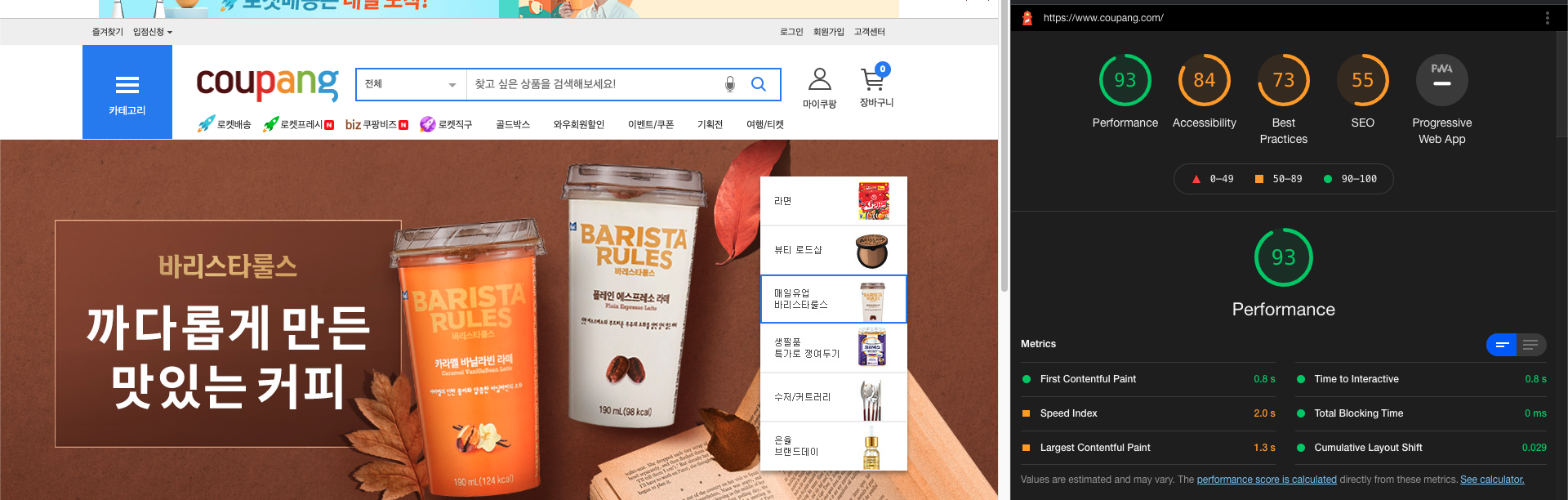Open the 기획전 menu item
Viewport: 1568px width, 500px height.
coord(710,124)
